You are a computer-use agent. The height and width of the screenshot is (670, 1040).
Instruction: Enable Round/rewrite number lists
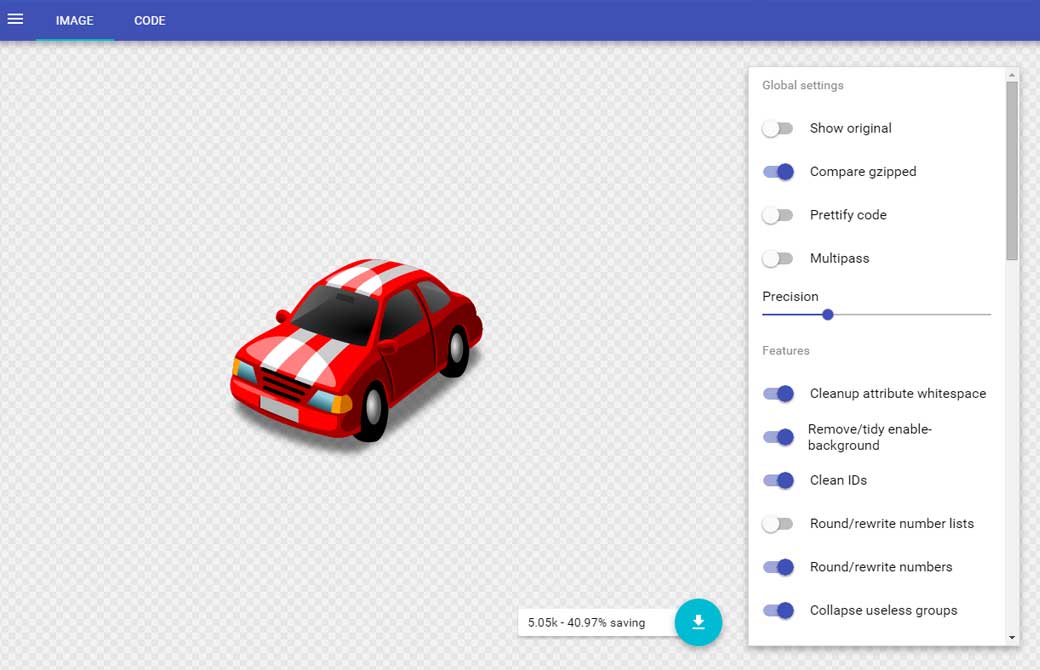pos(777,524)
